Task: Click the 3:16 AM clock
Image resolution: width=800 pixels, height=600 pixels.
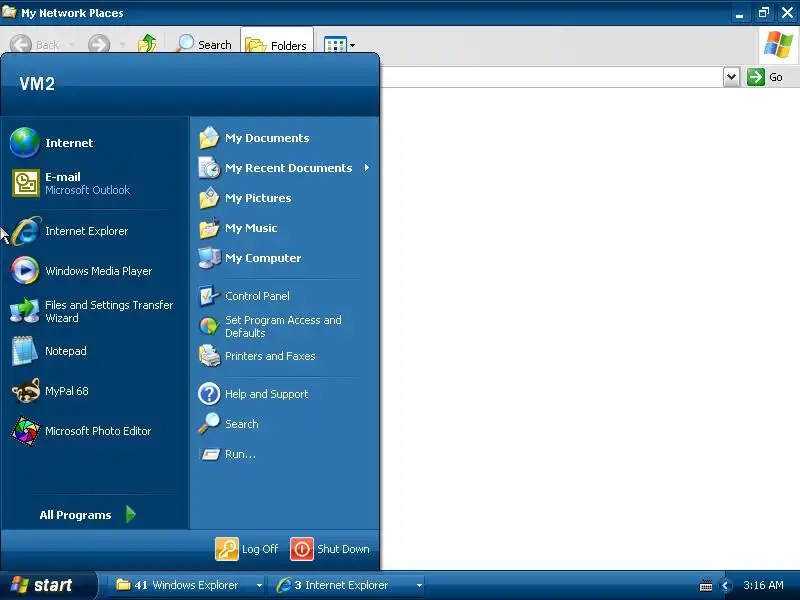Action: click(763, 585)
